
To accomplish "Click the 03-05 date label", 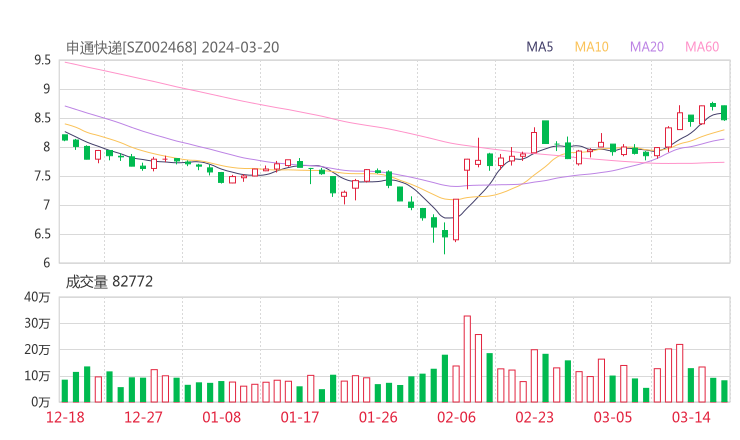I will (x=613, y=417).
